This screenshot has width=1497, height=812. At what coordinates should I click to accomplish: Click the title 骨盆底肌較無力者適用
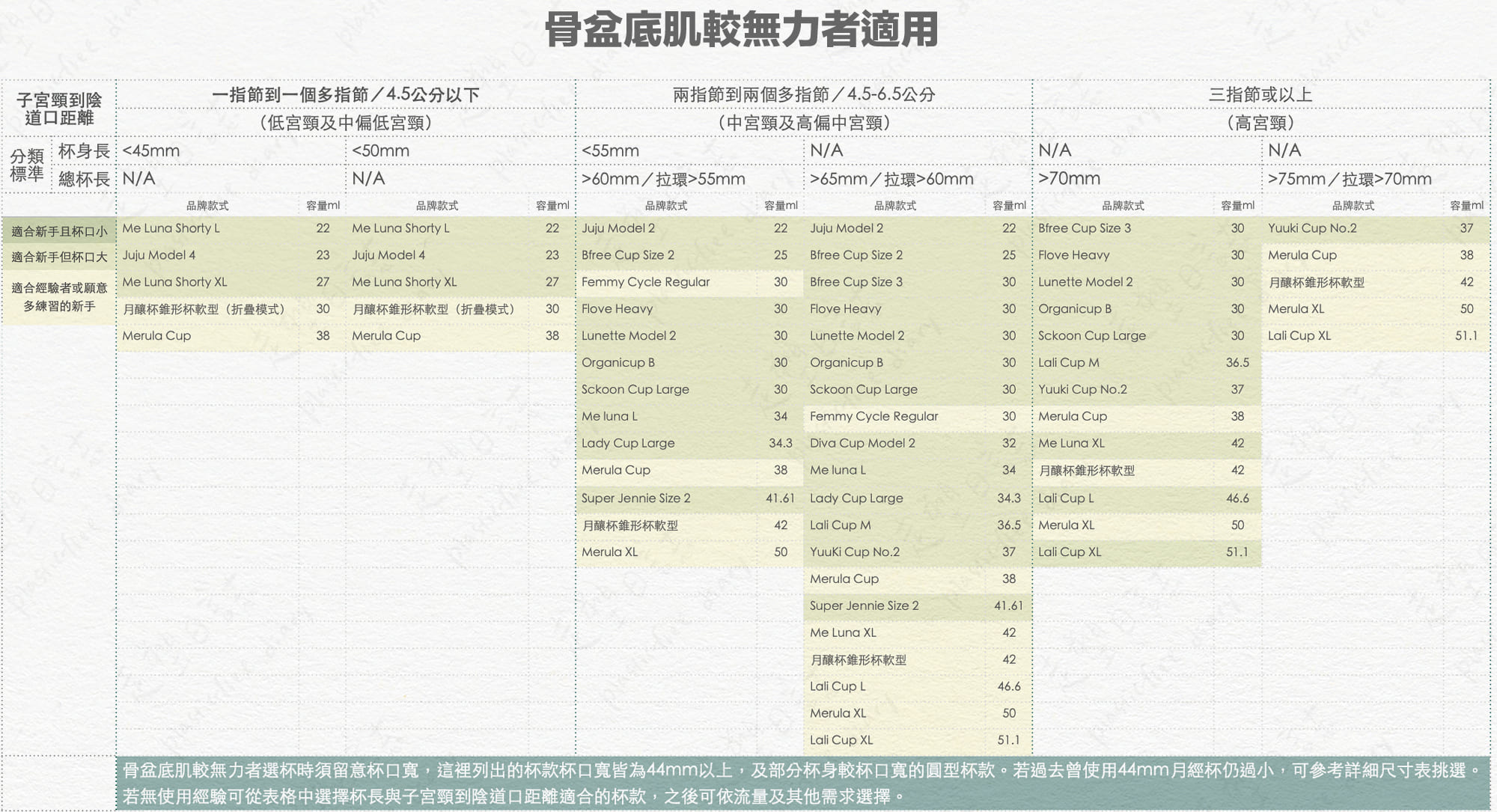tap(741, 30)
